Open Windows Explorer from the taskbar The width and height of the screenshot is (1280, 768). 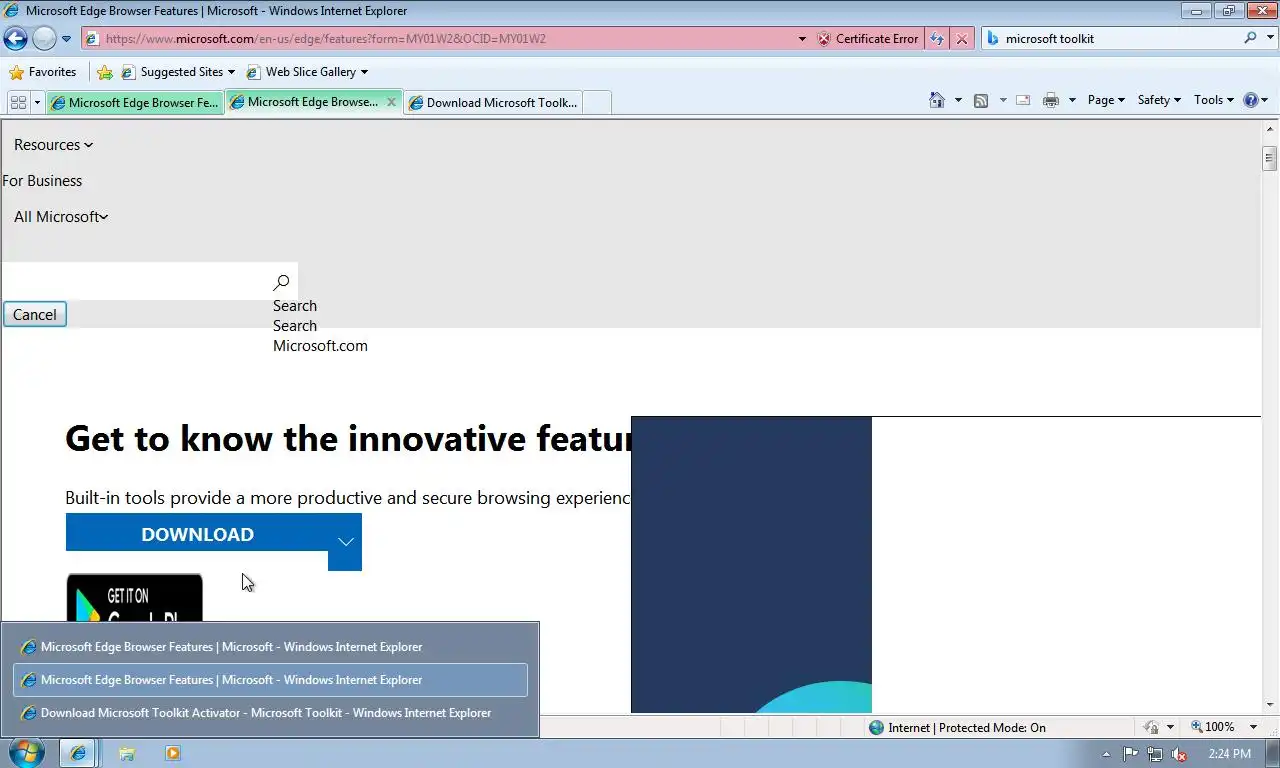(127, 753)
